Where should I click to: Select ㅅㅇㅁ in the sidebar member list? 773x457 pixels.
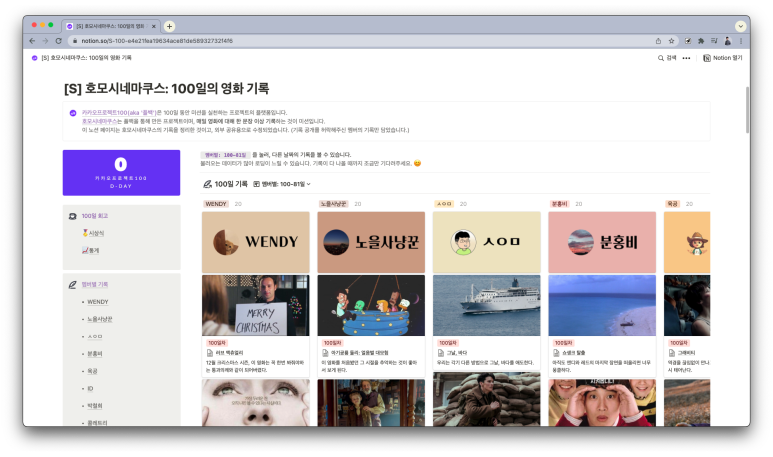click(x=95, y=336)
